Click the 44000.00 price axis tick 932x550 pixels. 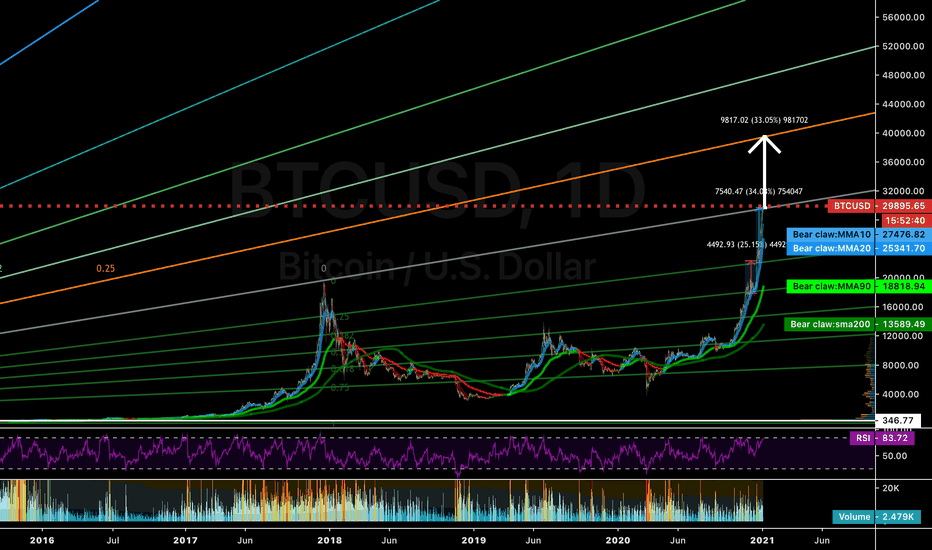click(903, 104)
